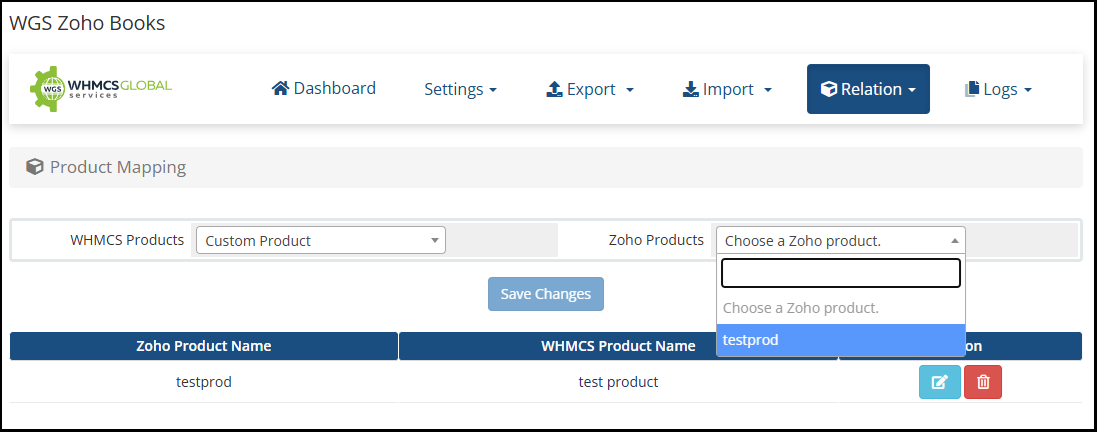Select testprod from Zoho product list
The image size is (1097, 432).
click(840, 340)
